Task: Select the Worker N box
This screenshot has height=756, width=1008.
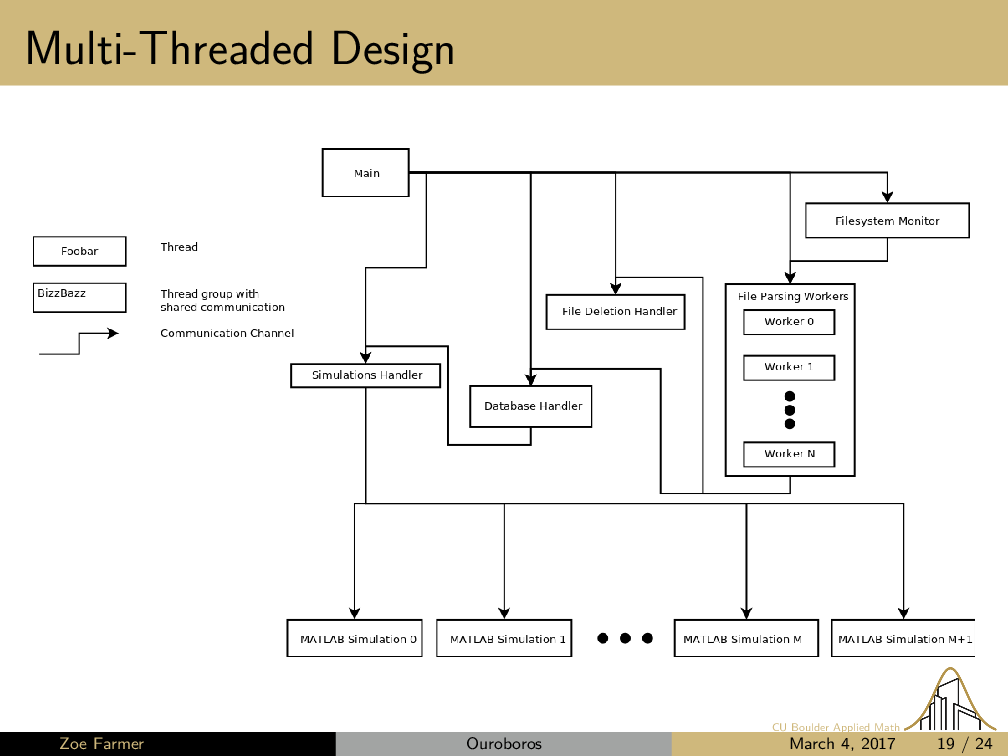Action: point(789,454)
